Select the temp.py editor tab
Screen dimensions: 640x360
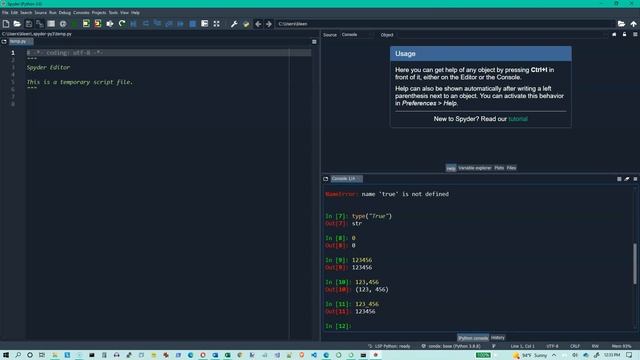[x=20, y=42]
